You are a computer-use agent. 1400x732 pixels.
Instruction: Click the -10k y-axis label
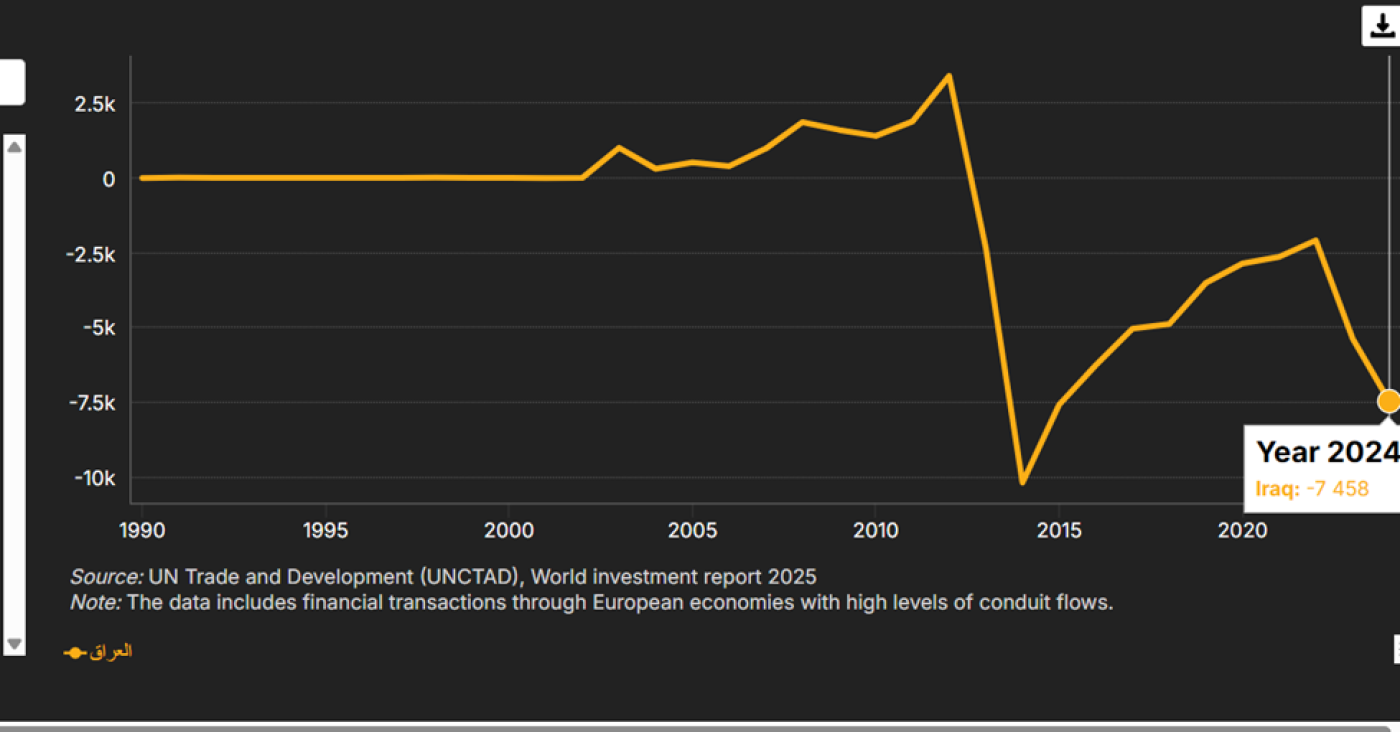click(x=94, y=478)
